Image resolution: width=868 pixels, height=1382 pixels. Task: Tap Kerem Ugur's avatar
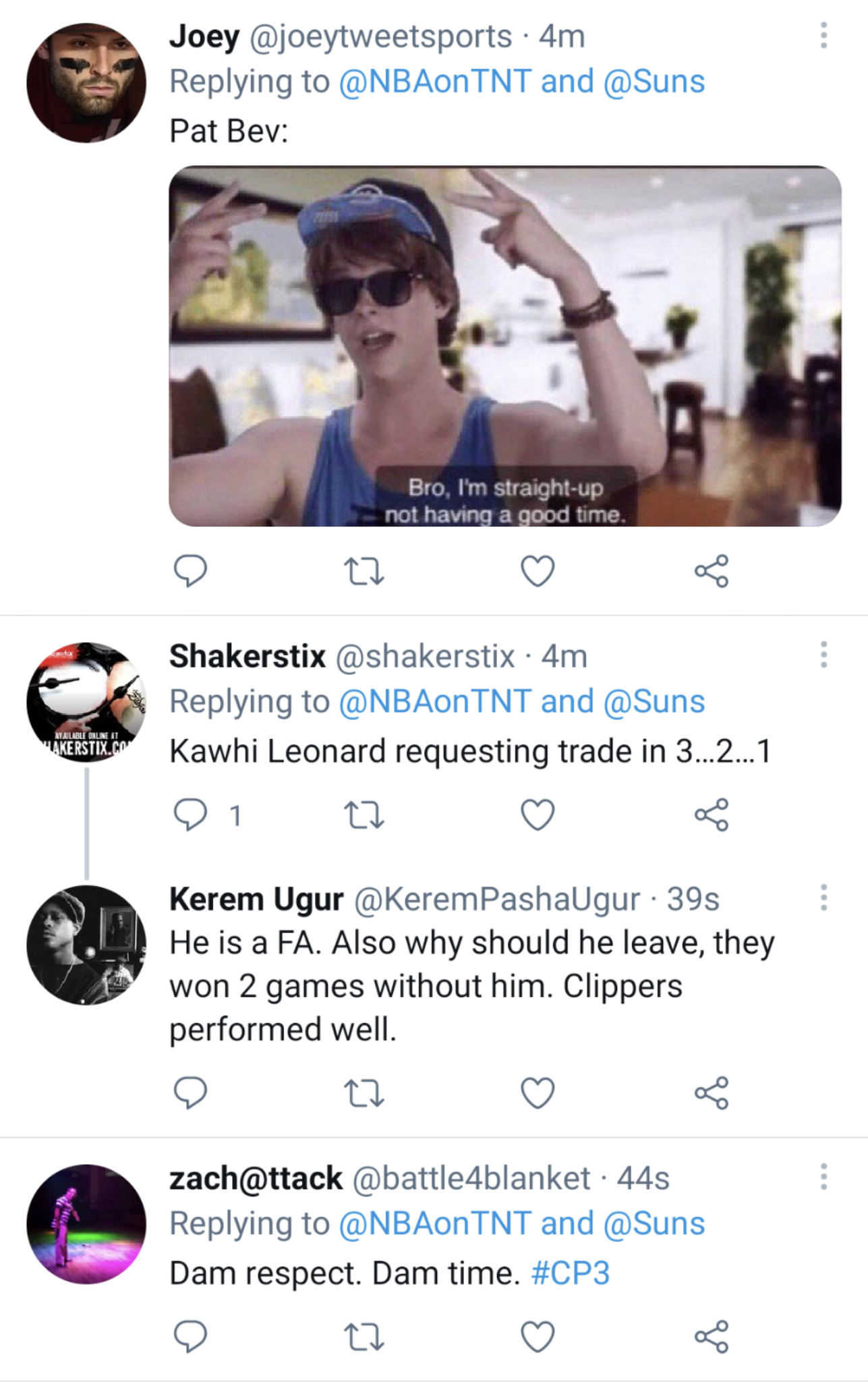point(86,945)
